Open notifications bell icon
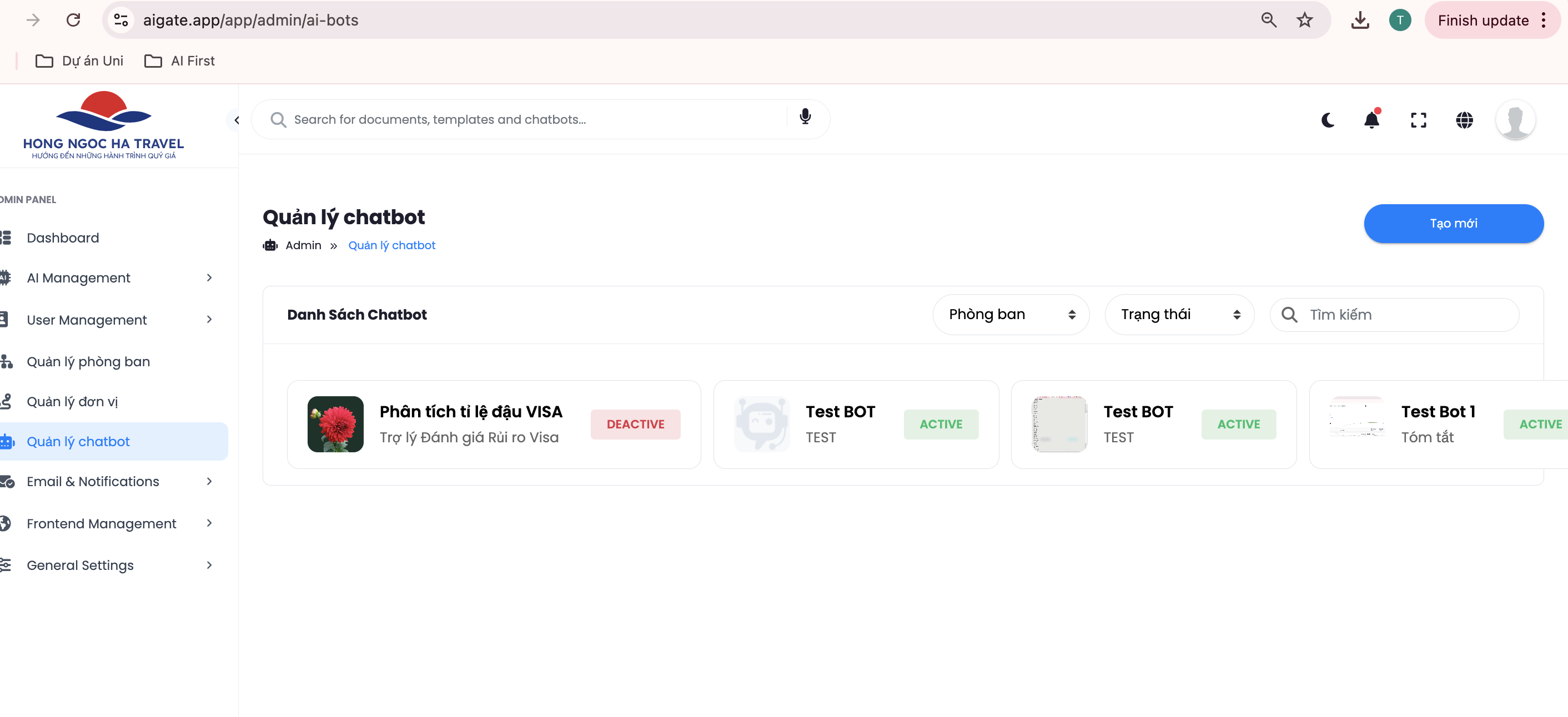This screenshot has height=717, width=1568. coord(1371,120)
